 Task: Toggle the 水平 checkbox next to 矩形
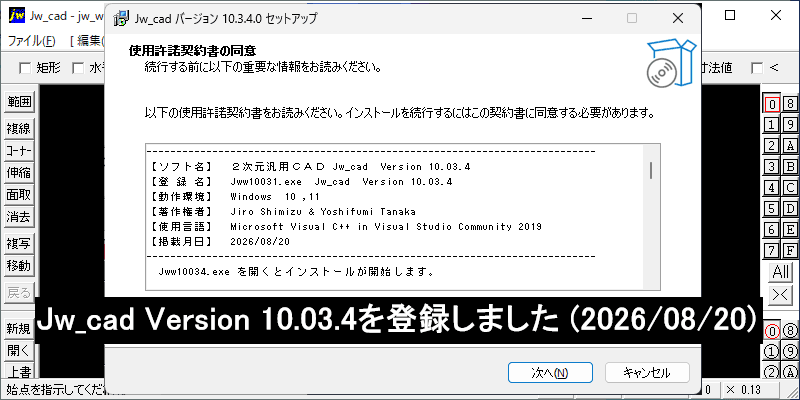coord(78,68)
